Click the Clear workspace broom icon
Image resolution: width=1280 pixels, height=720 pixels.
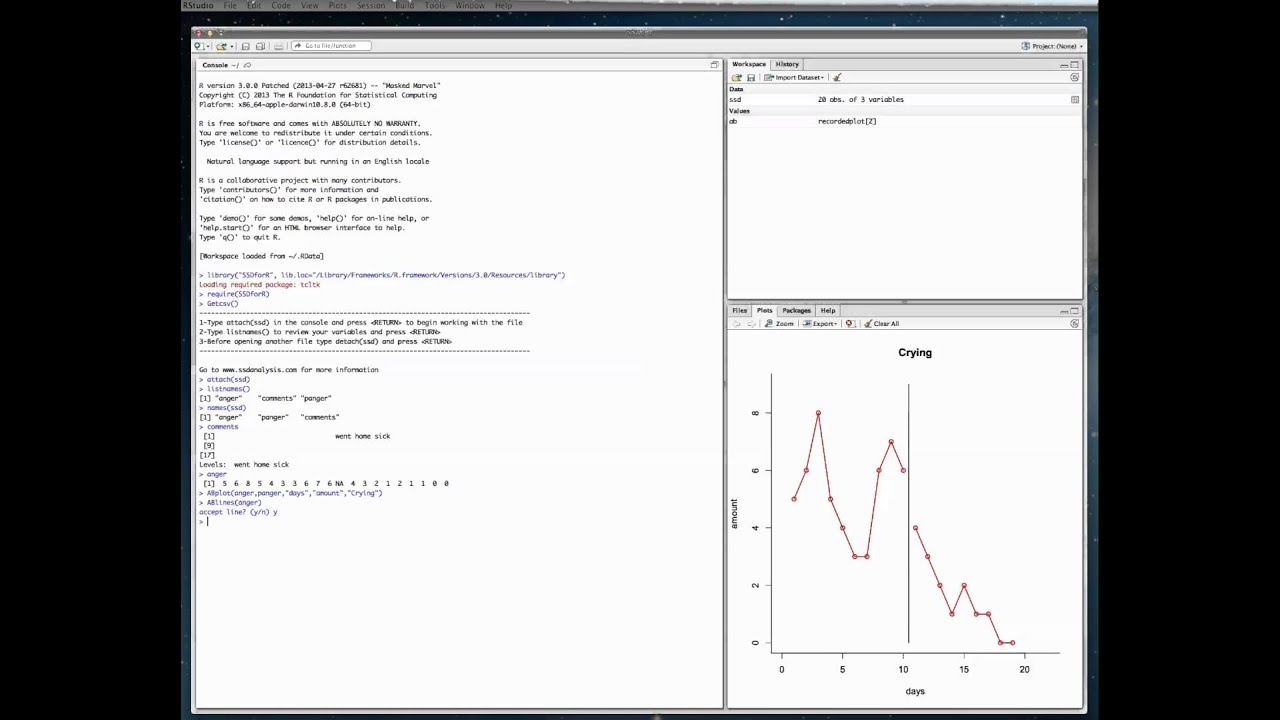[837, 78]
